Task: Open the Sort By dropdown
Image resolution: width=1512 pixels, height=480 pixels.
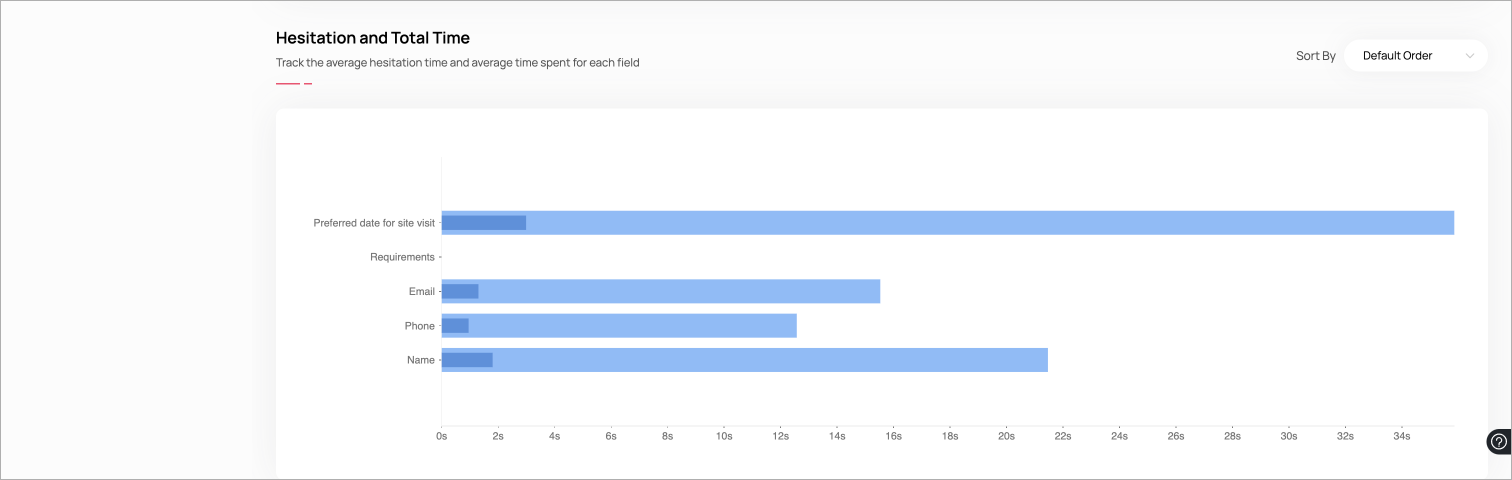Action: pyautogui.click(x=1414, y=56)
